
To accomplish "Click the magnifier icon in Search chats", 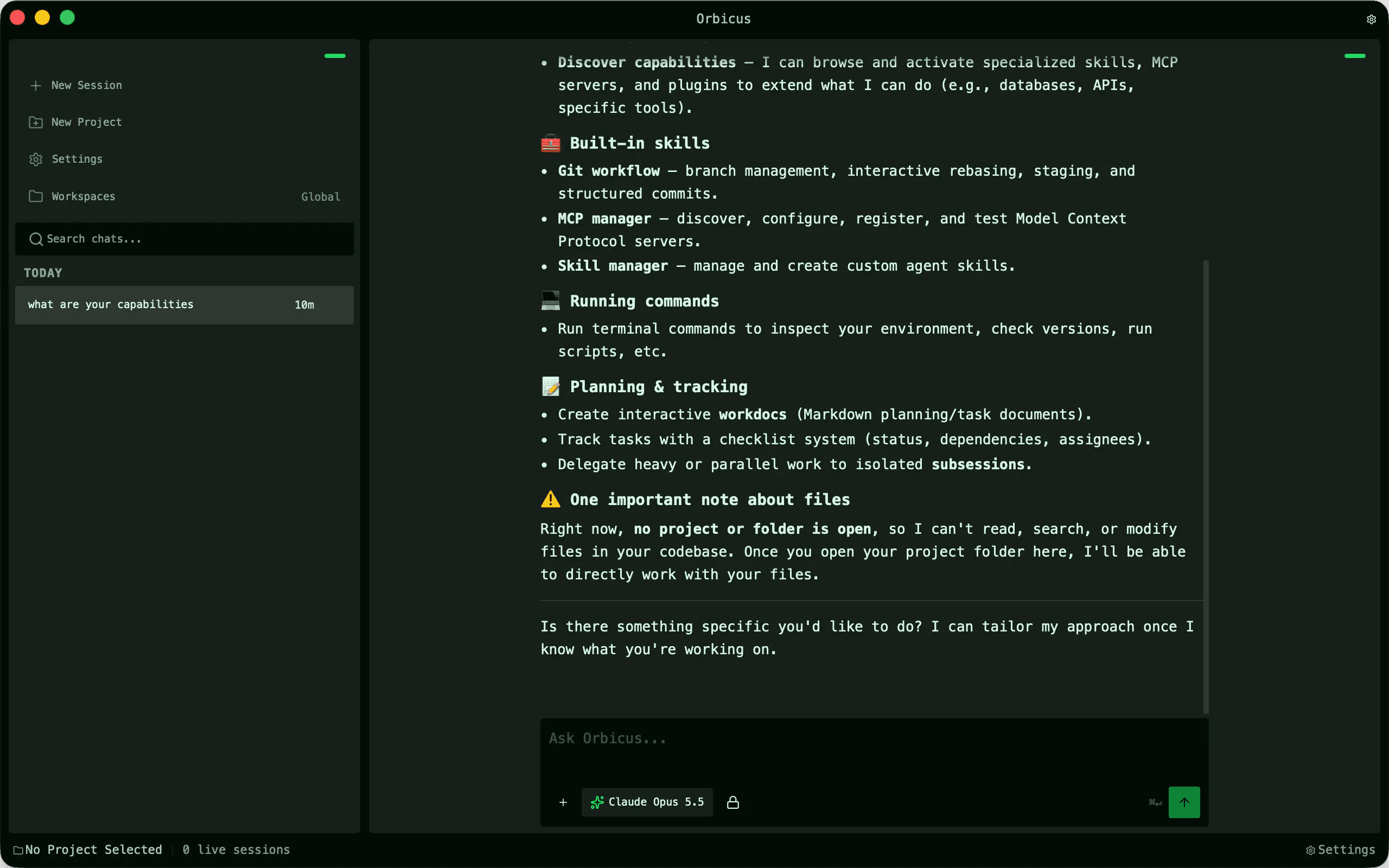I will 36,239.
